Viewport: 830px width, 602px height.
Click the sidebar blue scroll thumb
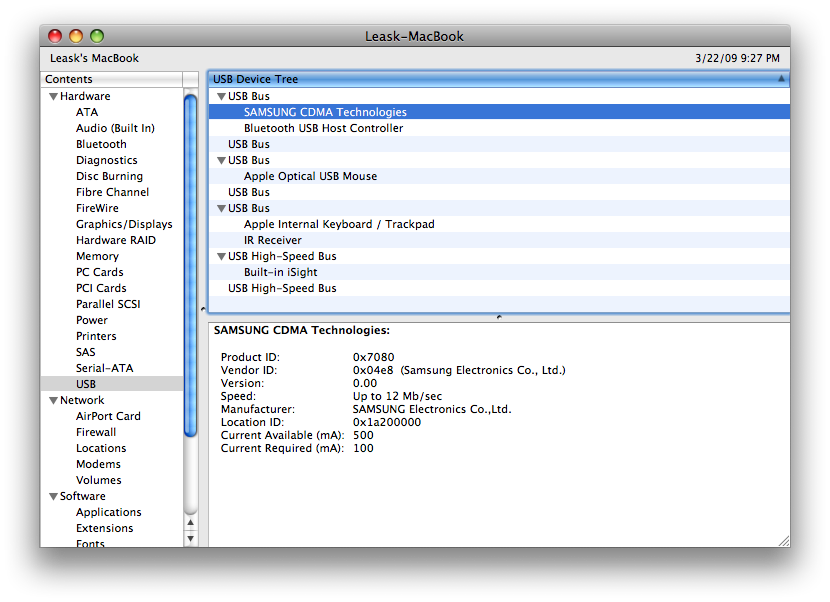point(191,265)
